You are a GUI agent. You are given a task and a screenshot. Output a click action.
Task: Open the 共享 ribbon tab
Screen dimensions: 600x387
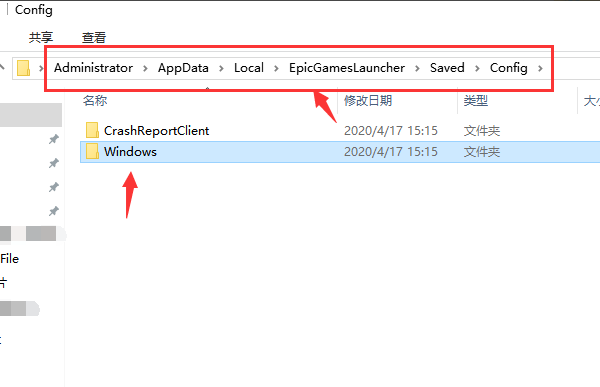click(41, 37)
